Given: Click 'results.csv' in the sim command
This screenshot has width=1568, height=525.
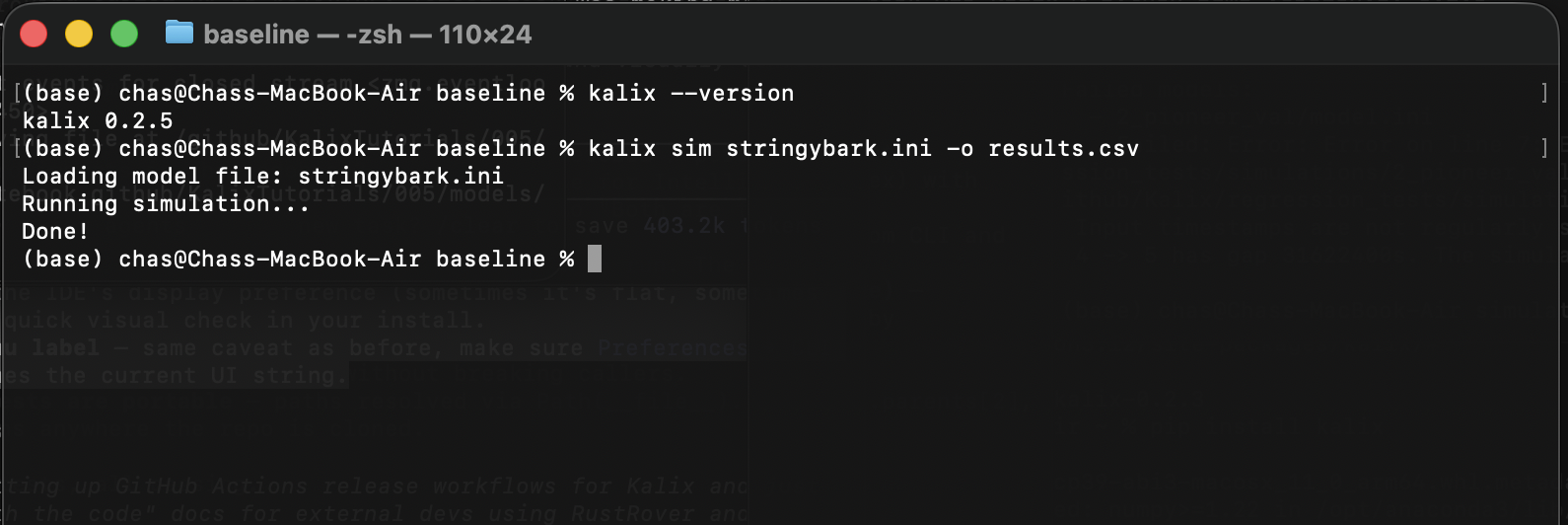Looking at the screenshot, I should tap(1064, 148).
